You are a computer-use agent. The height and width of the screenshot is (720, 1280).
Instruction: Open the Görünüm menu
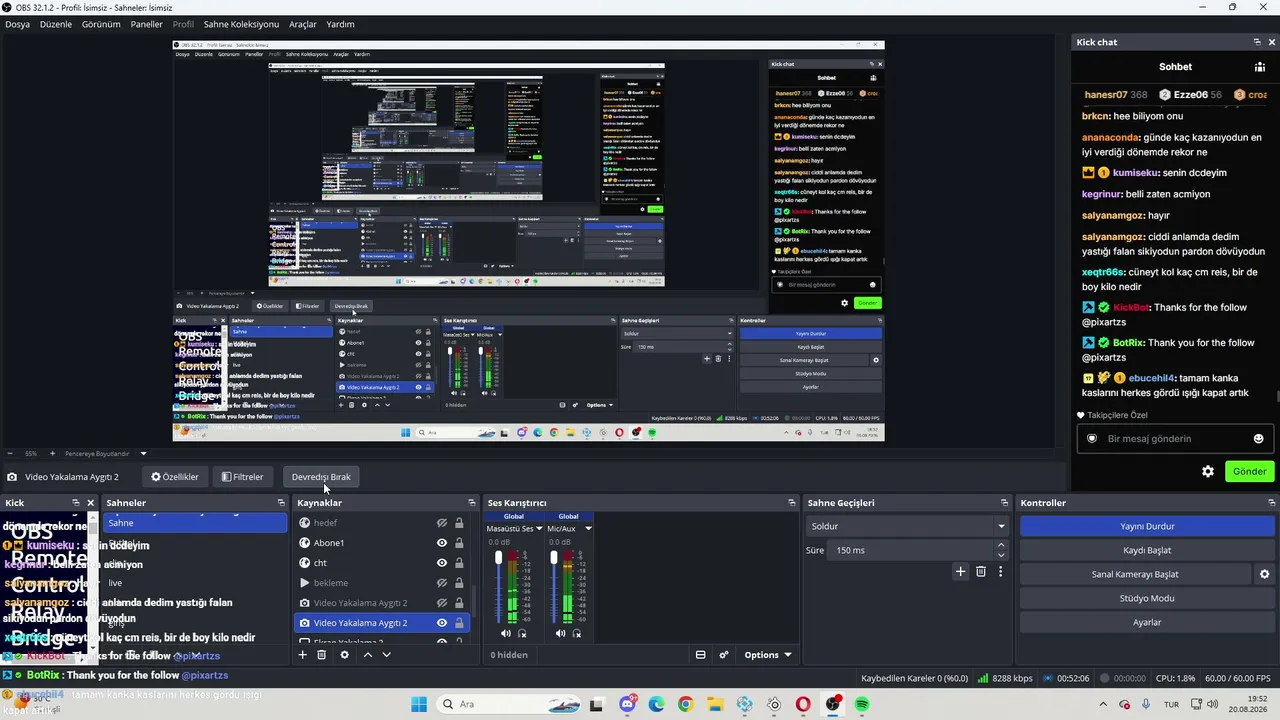point(101,24)
